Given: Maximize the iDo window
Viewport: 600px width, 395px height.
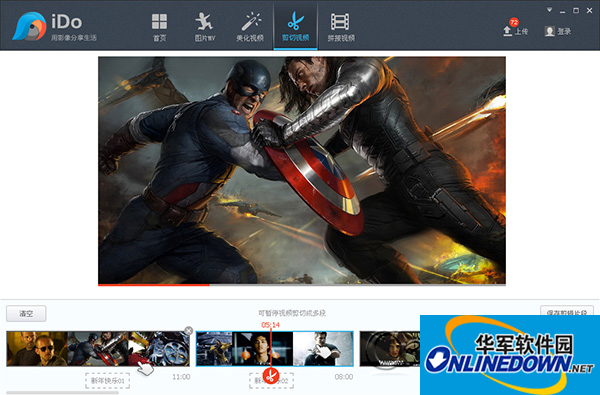Looking at the screenshot, I should pyautogui.click(x=576, y=10).
